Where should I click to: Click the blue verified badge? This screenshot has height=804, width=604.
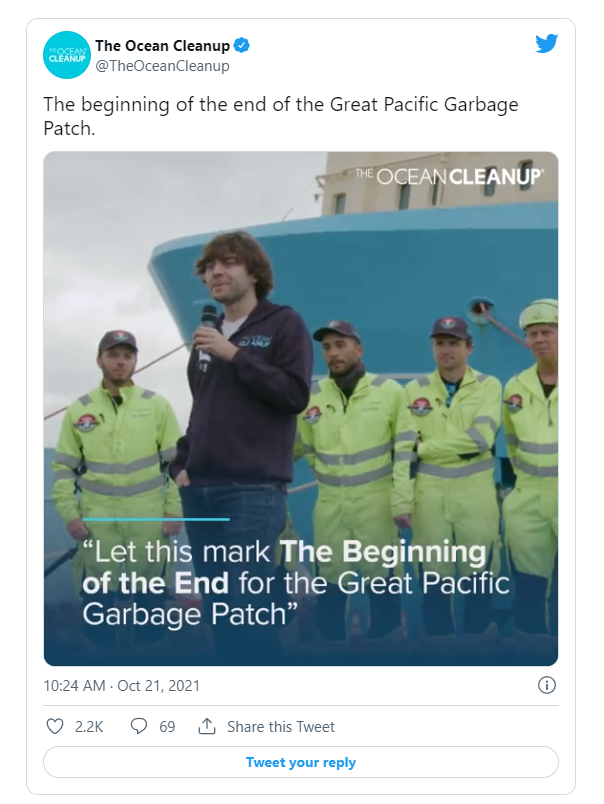(242, 45)
